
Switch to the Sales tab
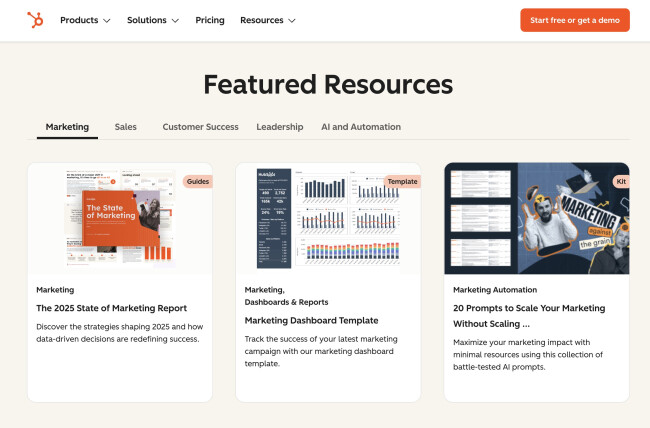coord(125,127)
